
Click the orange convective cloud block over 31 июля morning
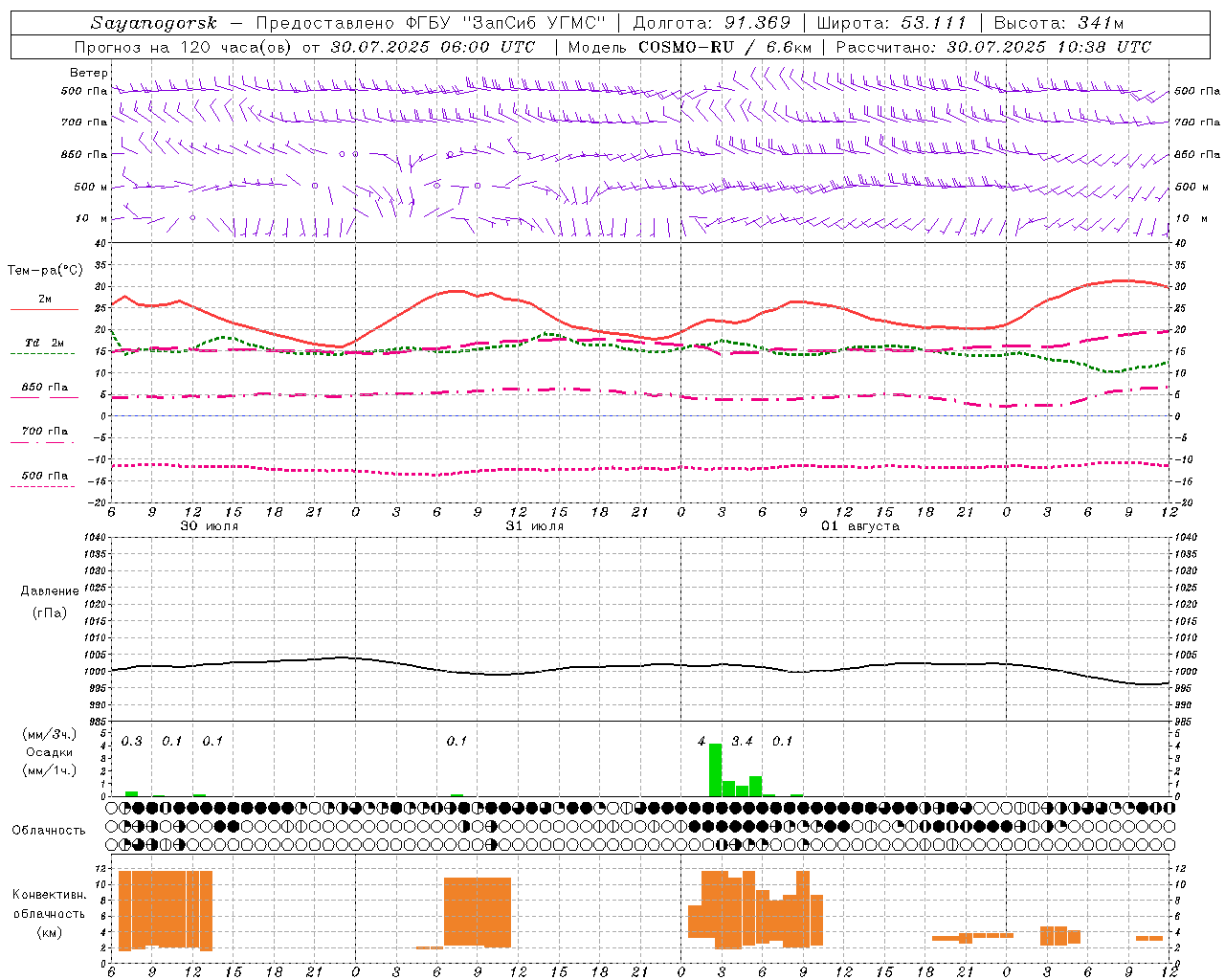coord(478,912)
